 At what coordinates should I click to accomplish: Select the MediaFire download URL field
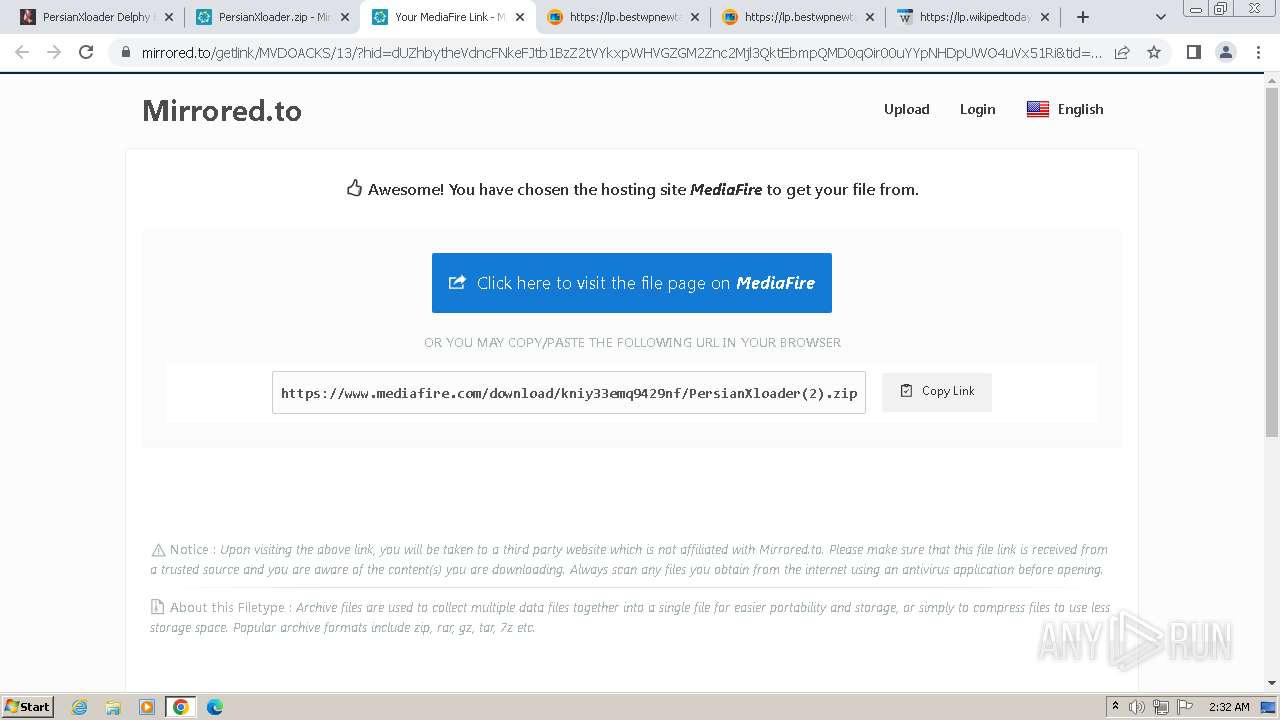[x=569, y=393]
